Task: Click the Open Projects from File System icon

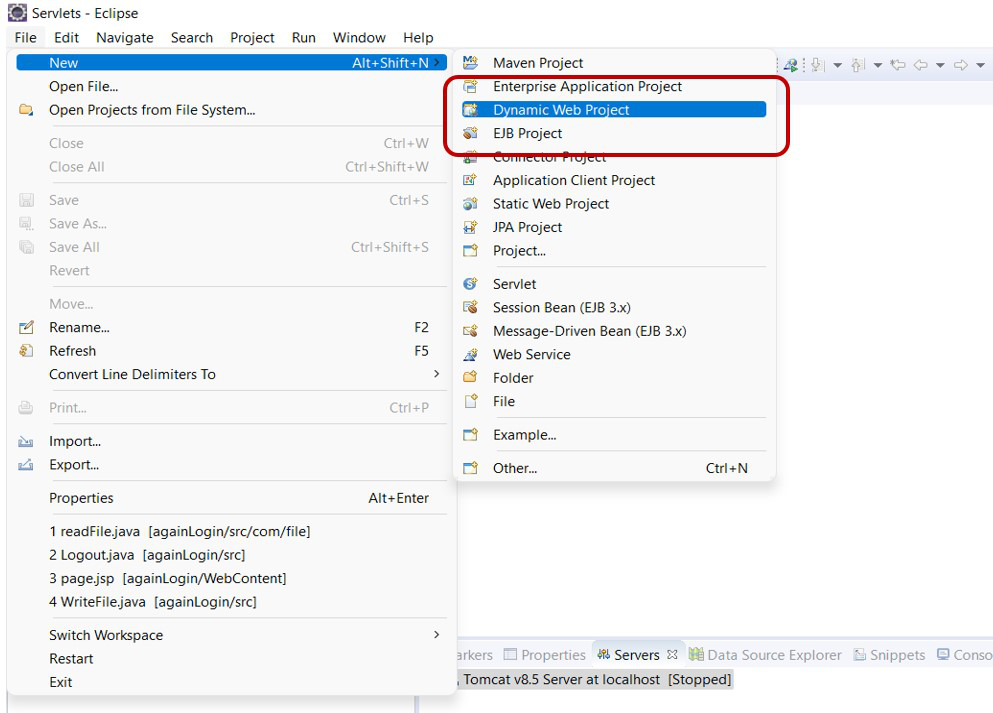Action: (26, 110)
